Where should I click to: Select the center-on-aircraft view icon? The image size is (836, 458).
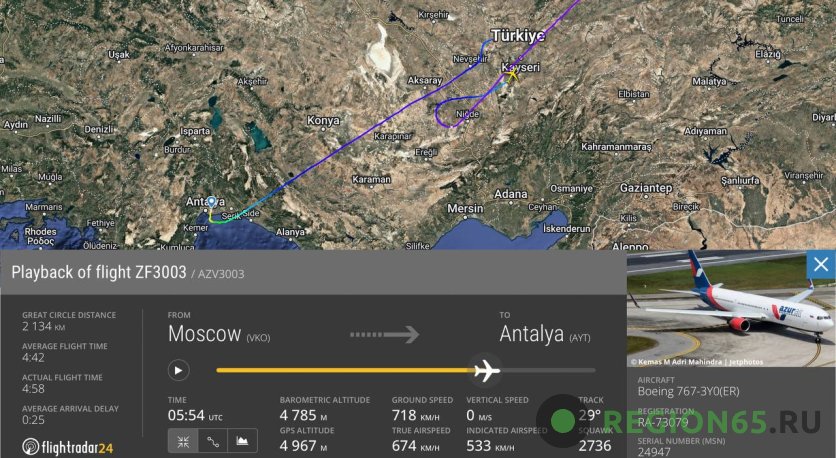[183, 441]
